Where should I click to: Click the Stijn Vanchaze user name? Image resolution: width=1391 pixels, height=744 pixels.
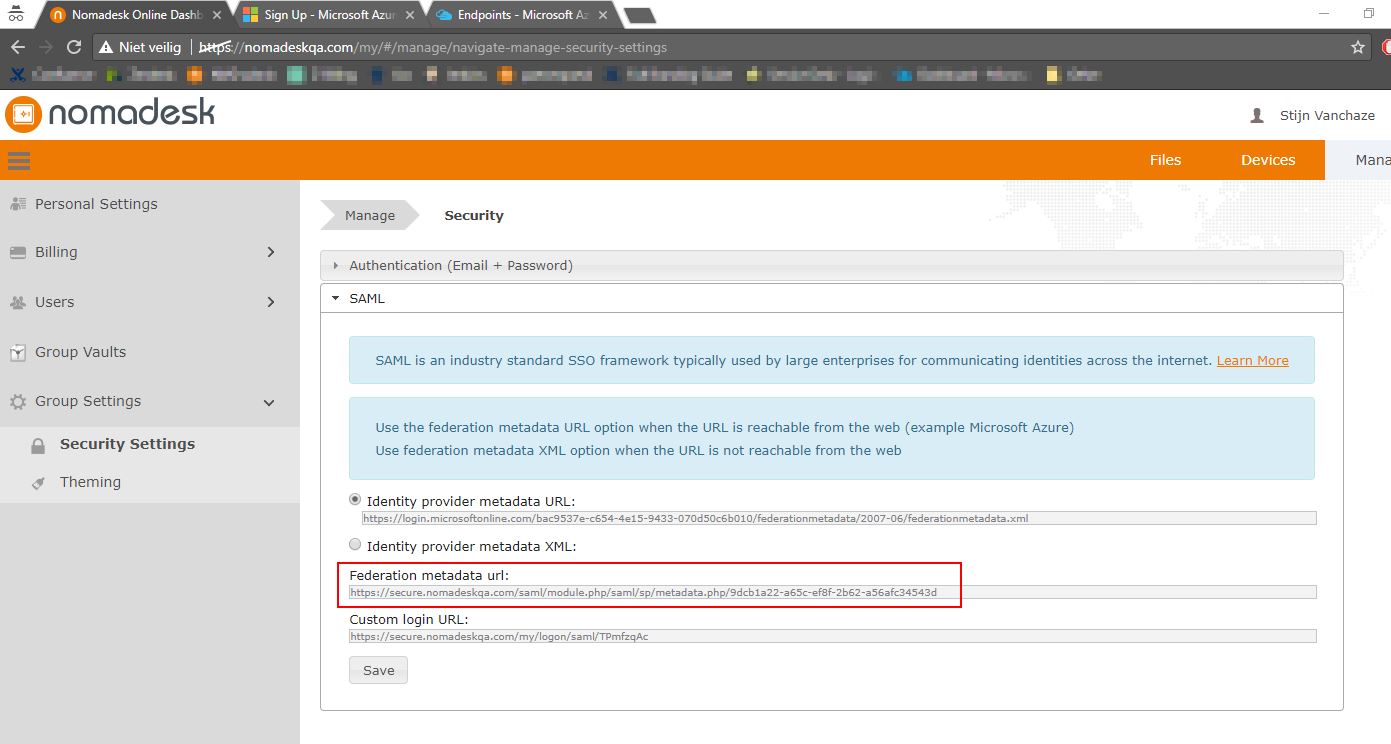tap(1327, 116)
